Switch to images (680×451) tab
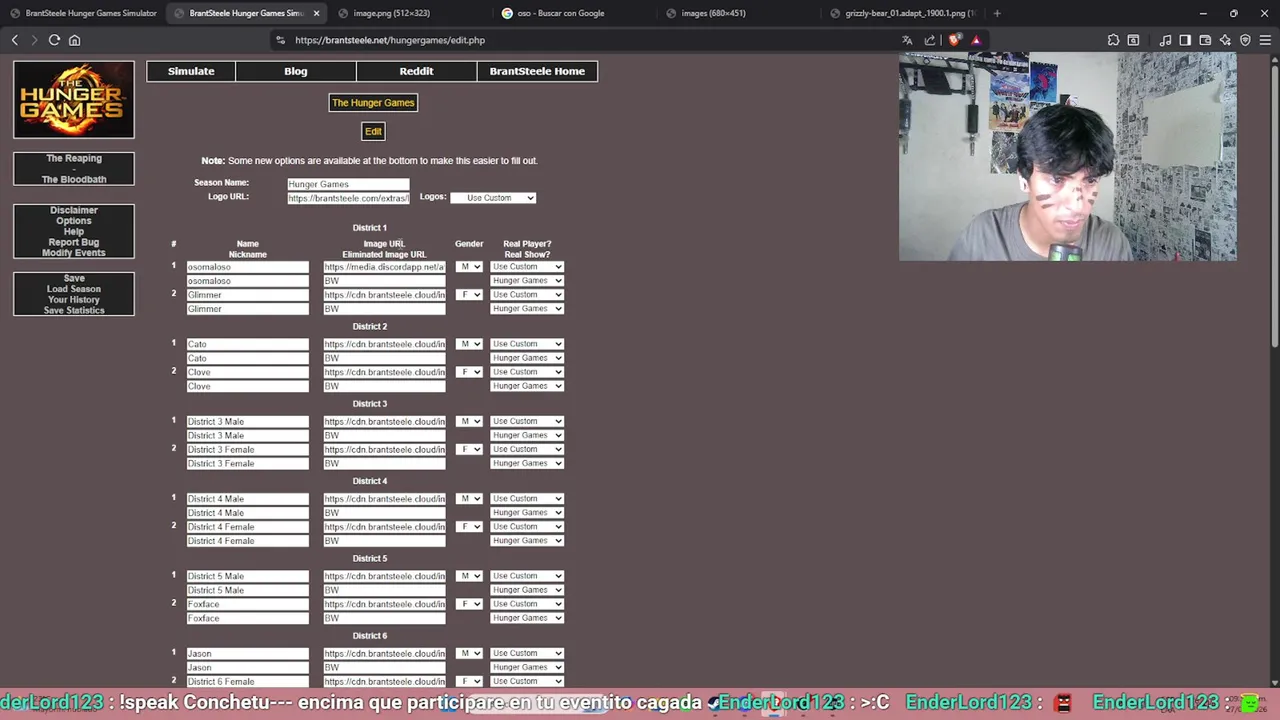 (x=738, y=13)
